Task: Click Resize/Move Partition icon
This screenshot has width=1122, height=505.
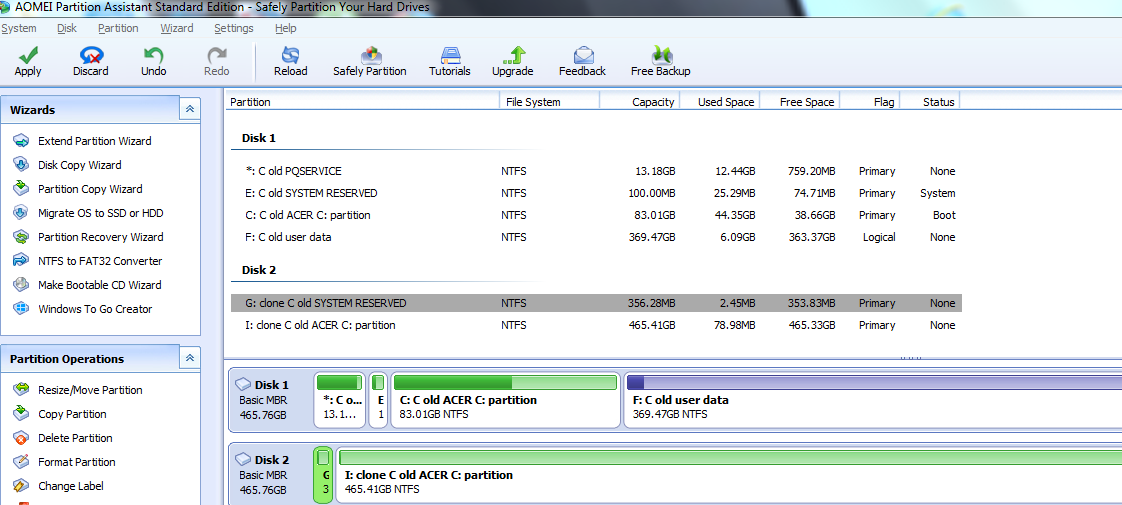Action: tap(22, 390)
